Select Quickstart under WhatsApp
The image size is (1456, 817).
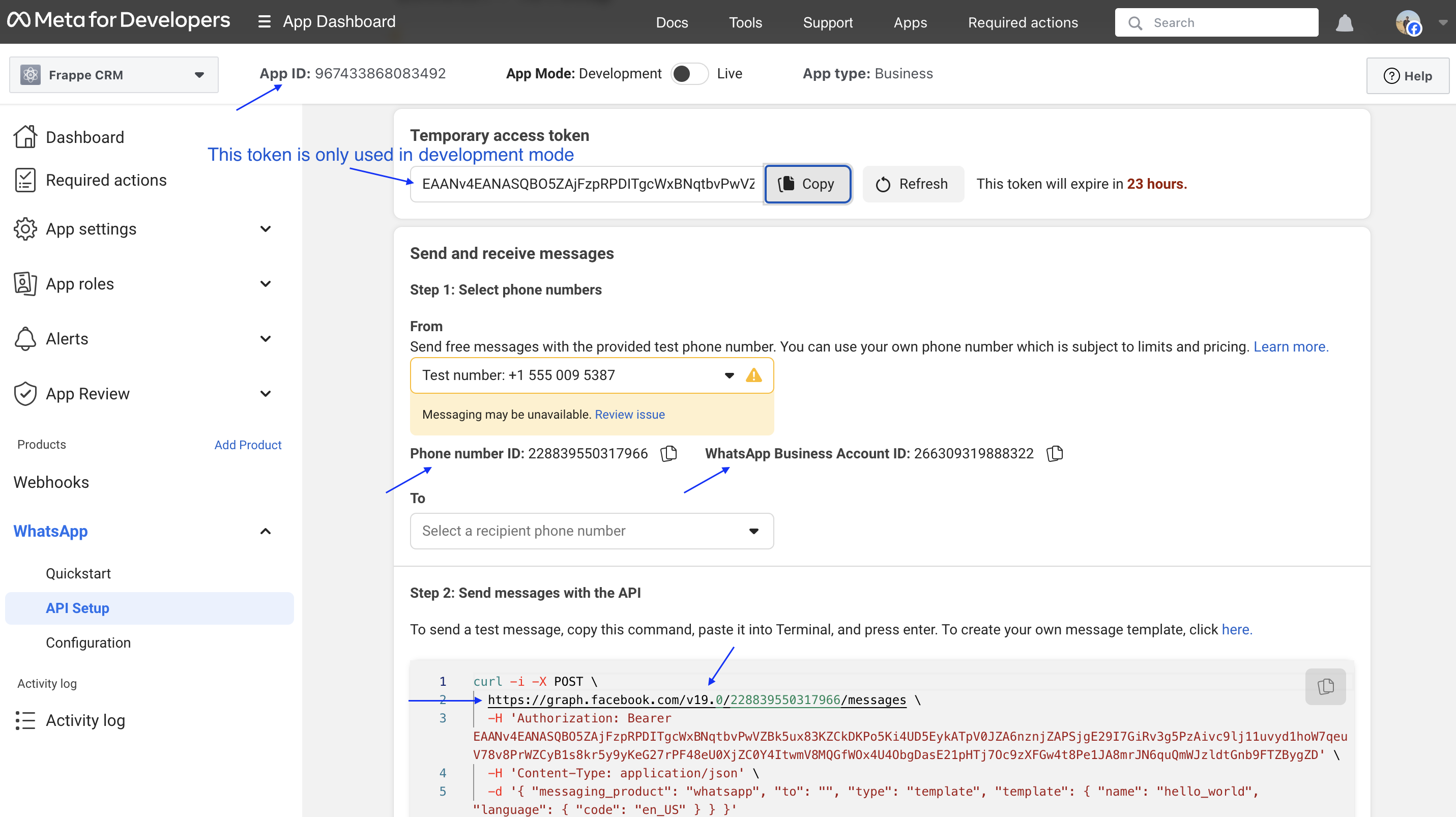click(78, 573)
